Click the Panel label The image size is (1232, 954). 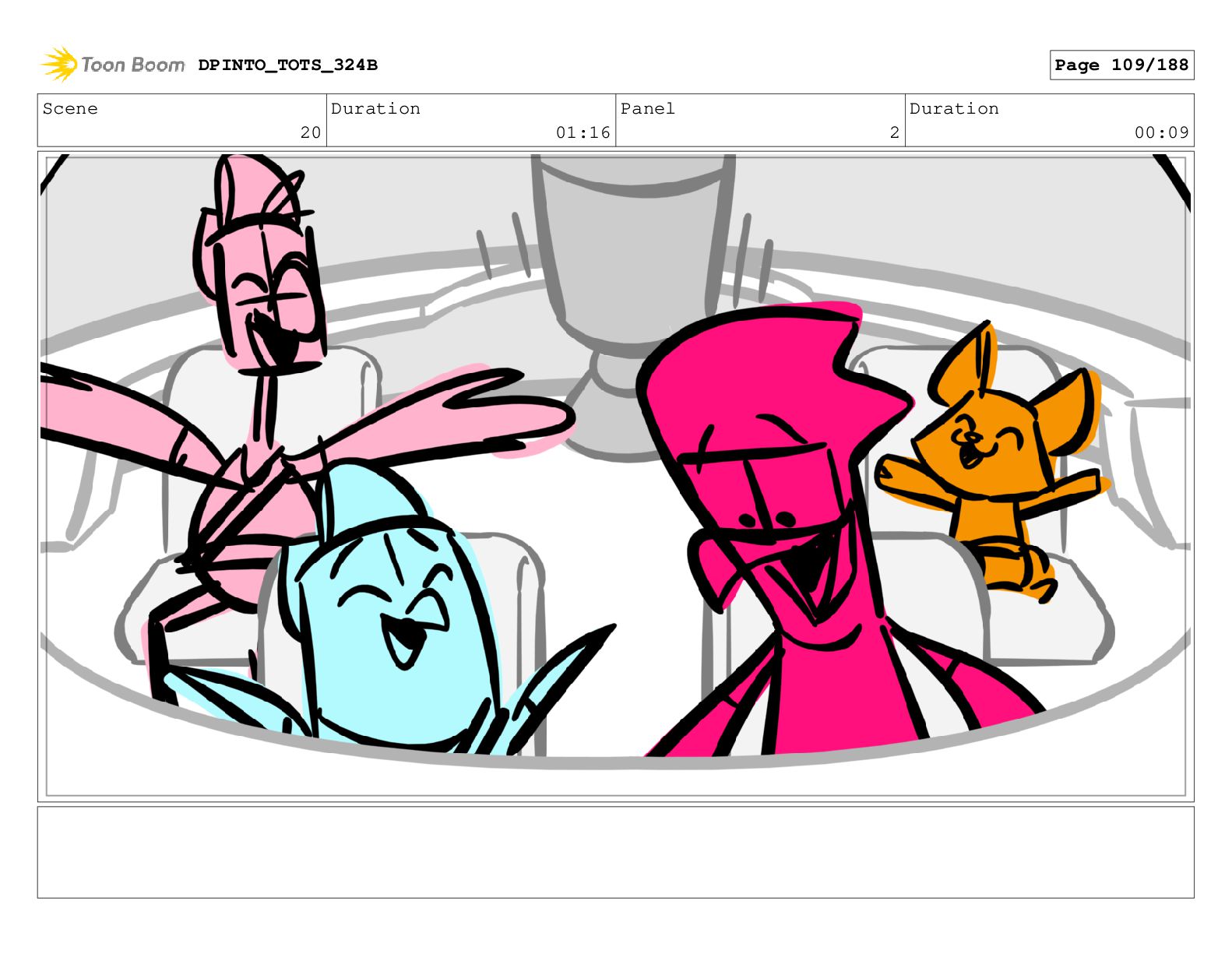648,109
